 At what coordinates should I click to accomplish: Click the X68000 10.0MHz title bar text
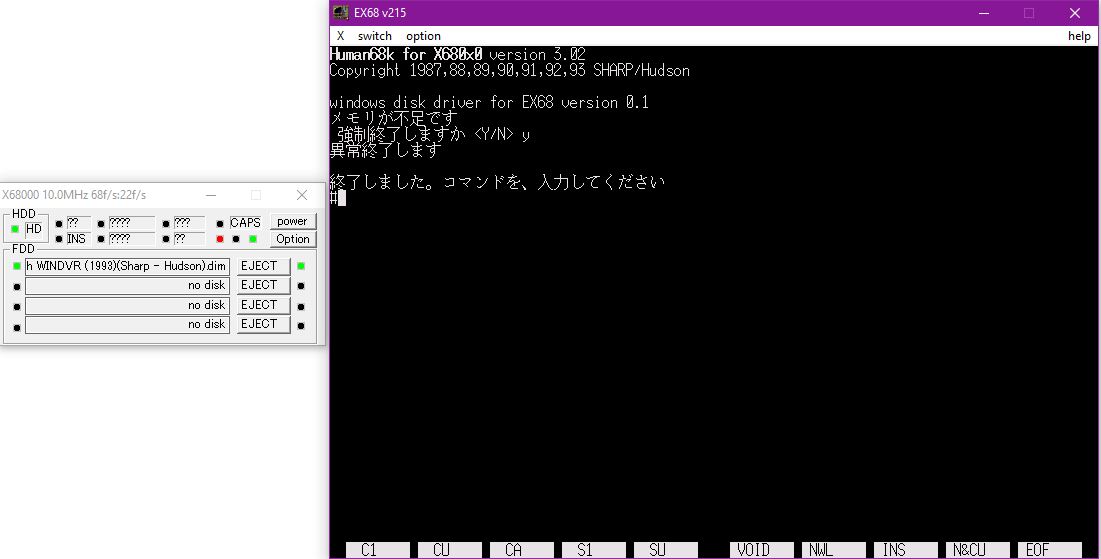click(x=74, y=195)
